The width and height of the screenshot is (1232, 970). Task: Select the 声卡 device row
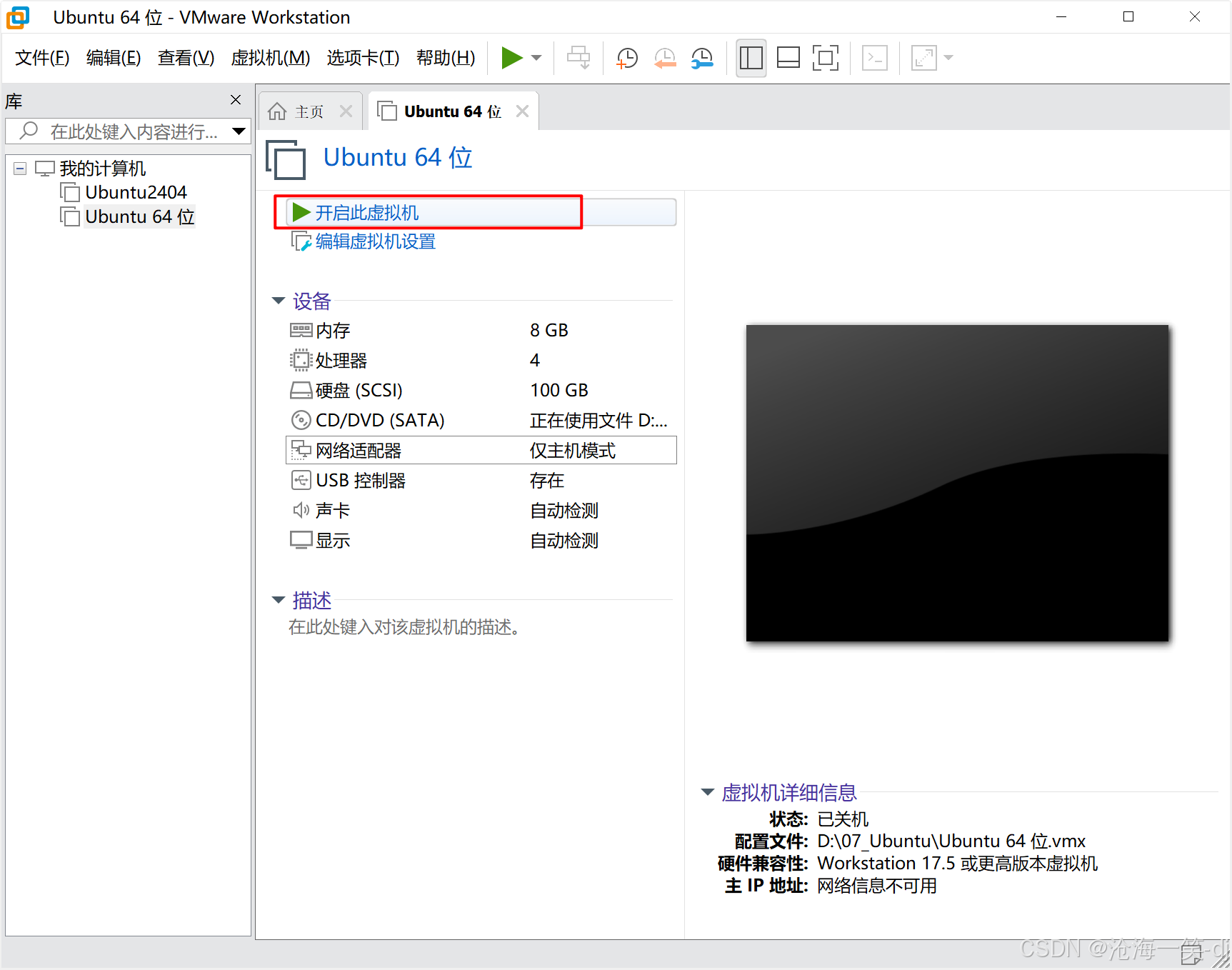(x=481, y=511)
